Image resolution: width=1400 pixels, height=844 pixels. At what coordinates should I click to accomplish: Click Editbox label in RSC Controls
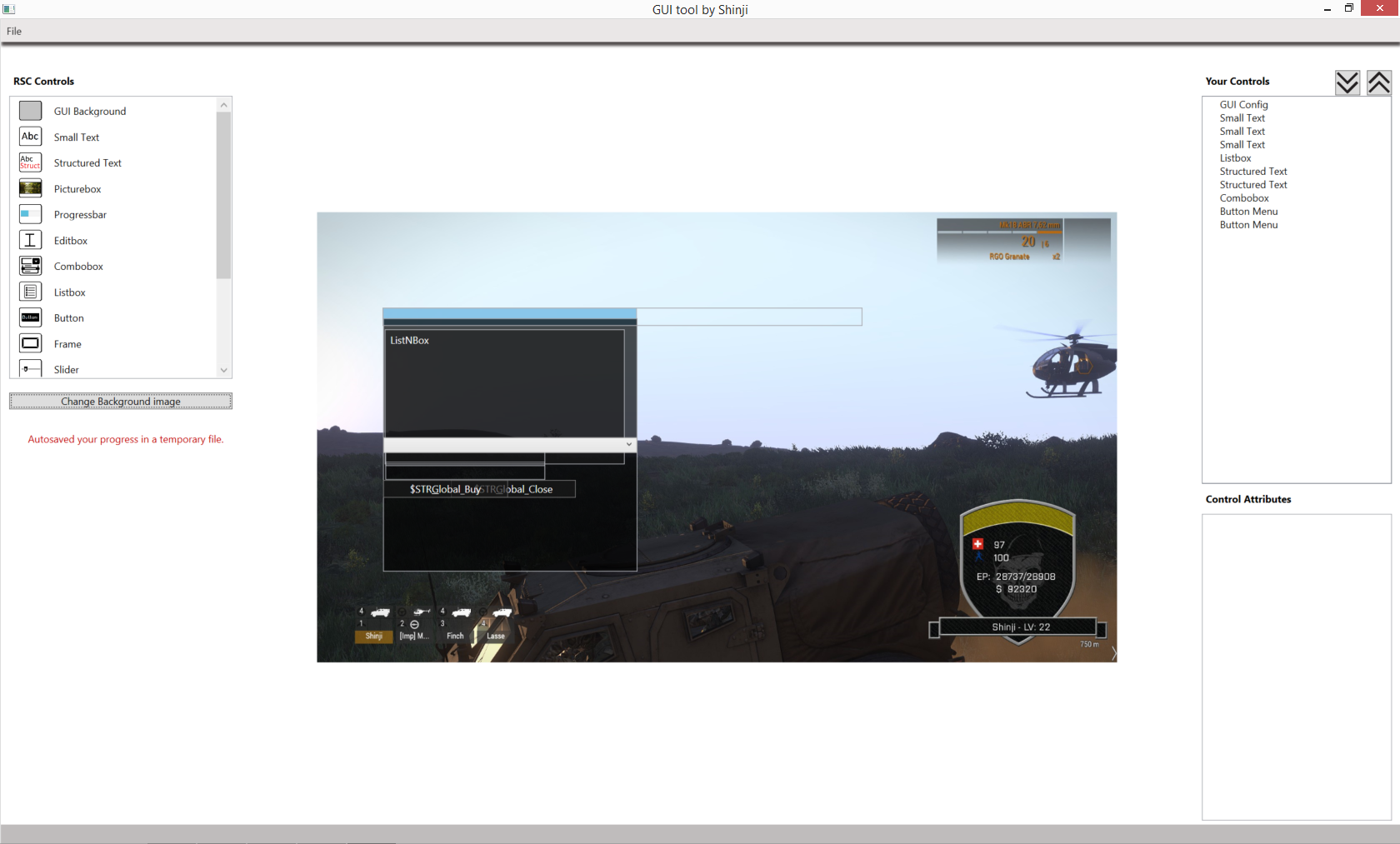click(71, 240)
